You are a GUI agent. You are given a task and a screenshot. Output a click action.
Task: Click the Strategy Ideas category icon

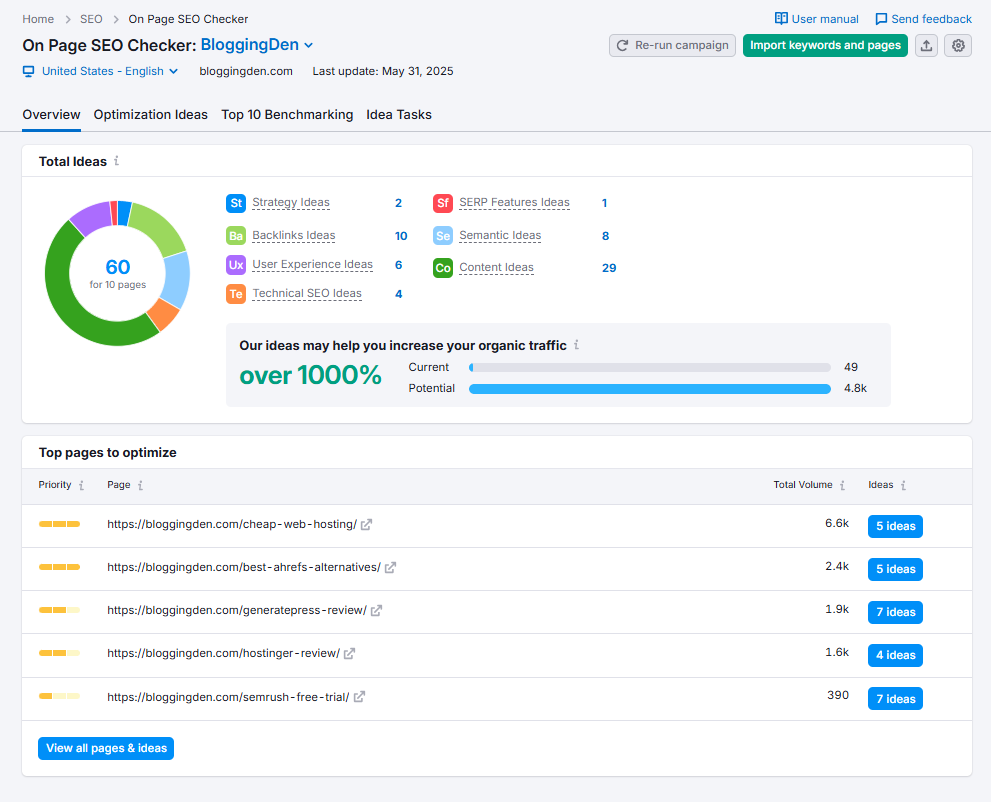point(236,202)
